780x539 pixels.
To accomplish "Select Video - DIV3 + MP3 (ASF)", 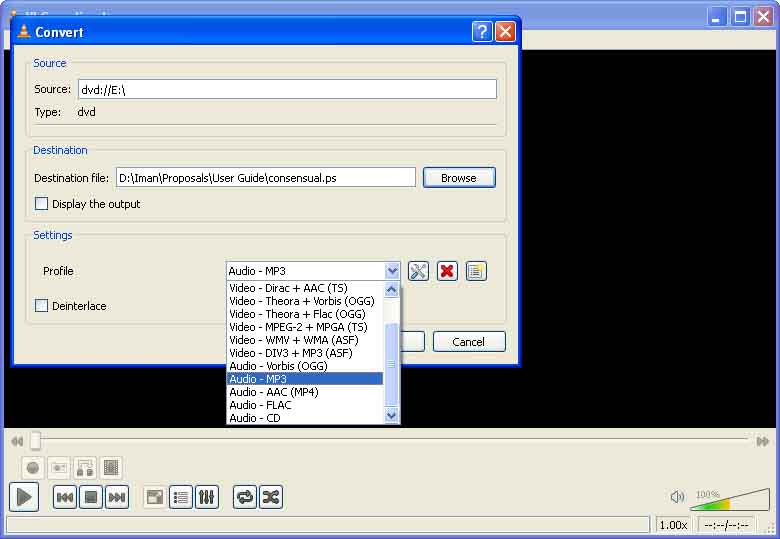I will [305, 353].
